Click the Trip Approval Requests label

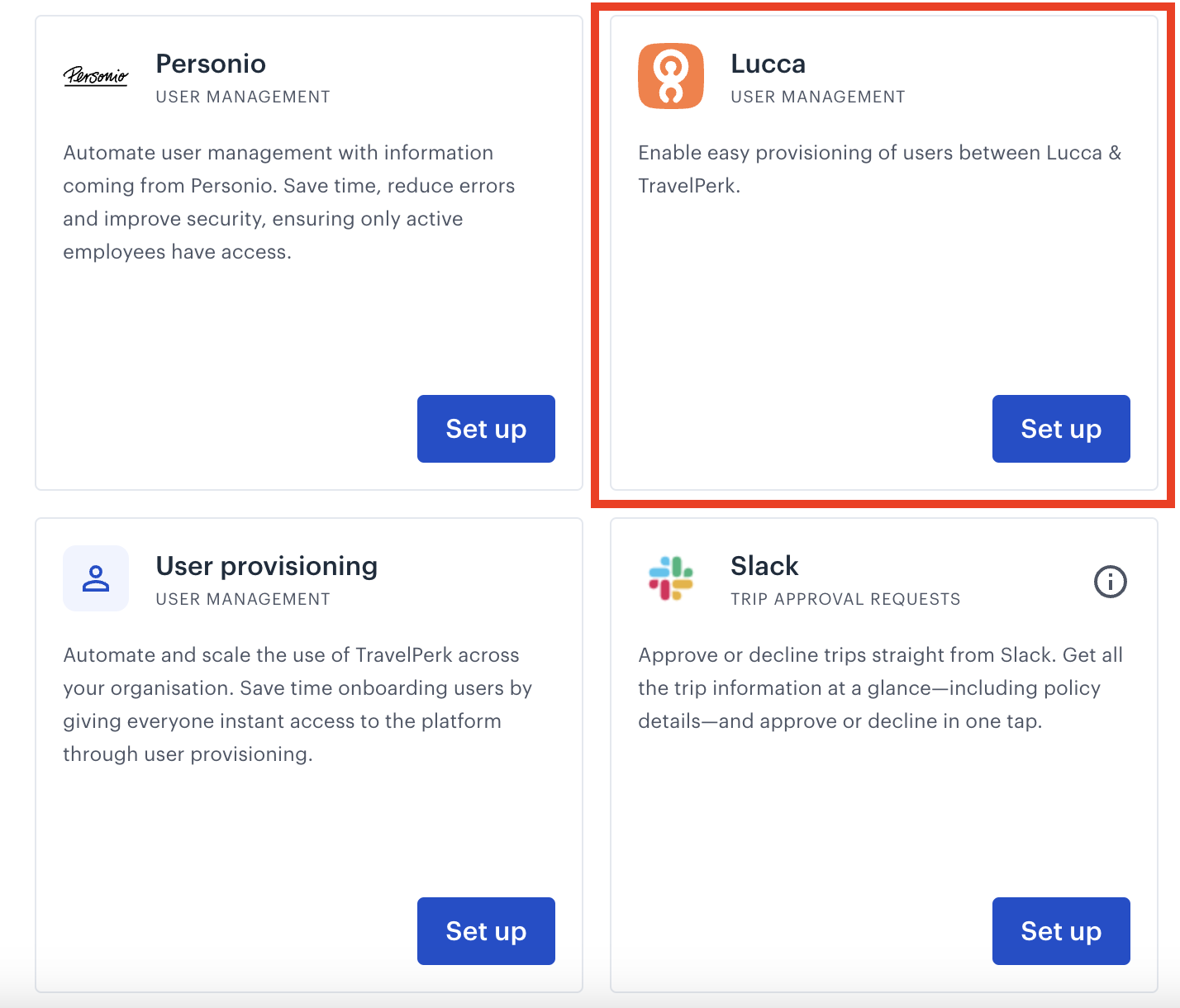pyautogui.click(x=845, y=599)
